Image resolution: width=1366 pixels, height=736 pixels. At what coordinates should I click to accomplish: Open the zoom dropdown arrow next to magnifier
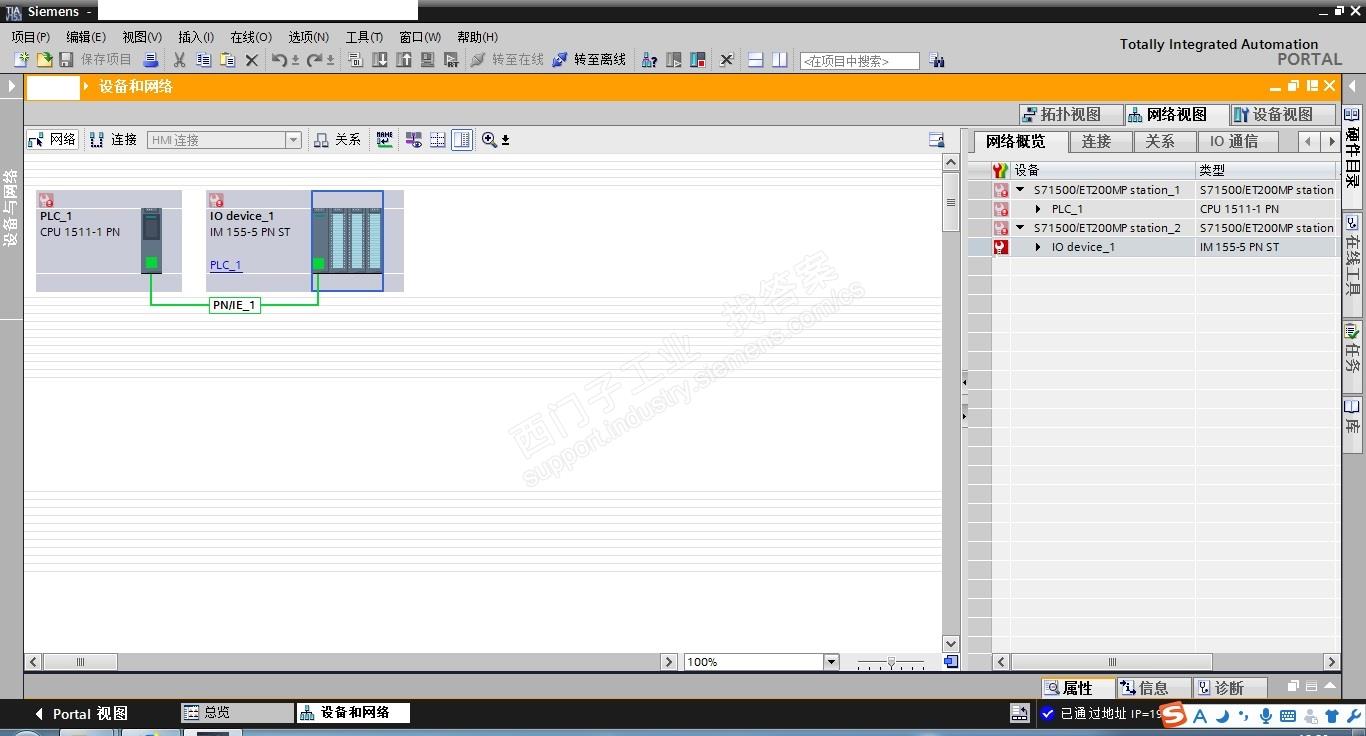505,140
